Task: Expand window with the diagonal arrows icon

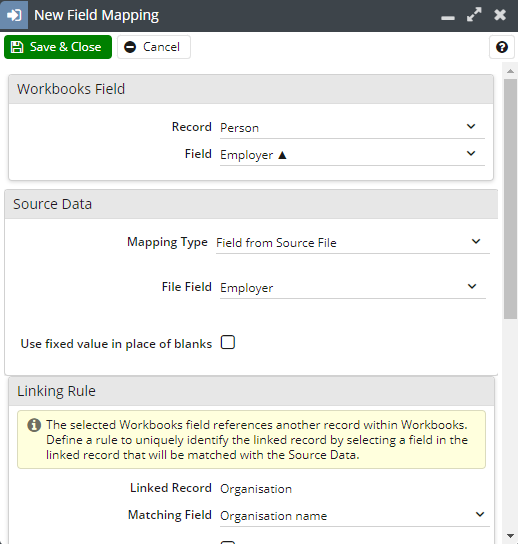Action: [x=474, y=15]
